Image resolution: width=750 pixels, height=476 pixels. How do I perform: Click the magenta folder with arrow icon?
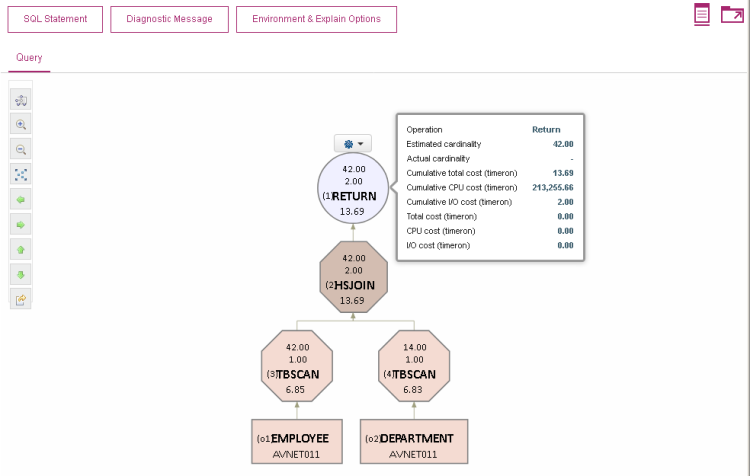click(732, 14)
